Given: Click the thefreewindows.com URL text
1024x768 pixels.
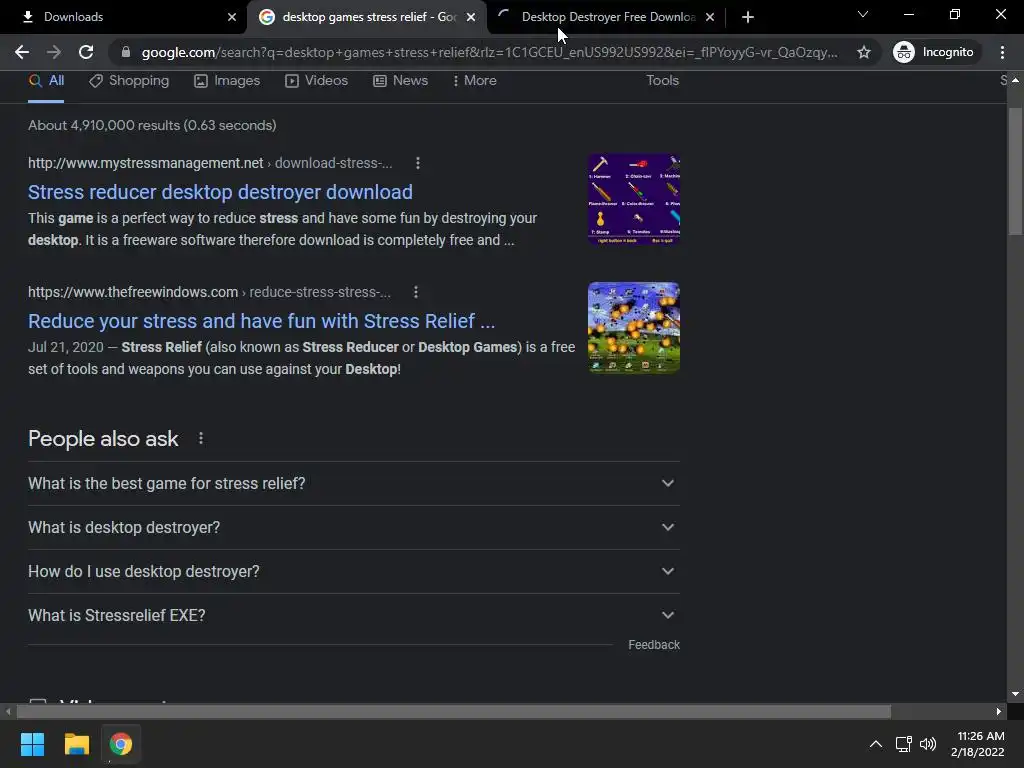Looking at the screenshot, I should point(209,293).
